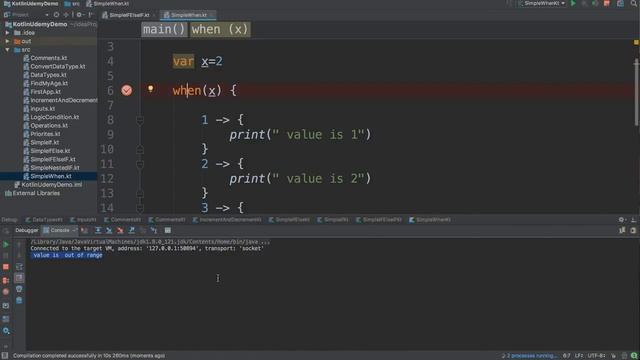Click scroll-from-source icon in Project panel header

(56, 15)
